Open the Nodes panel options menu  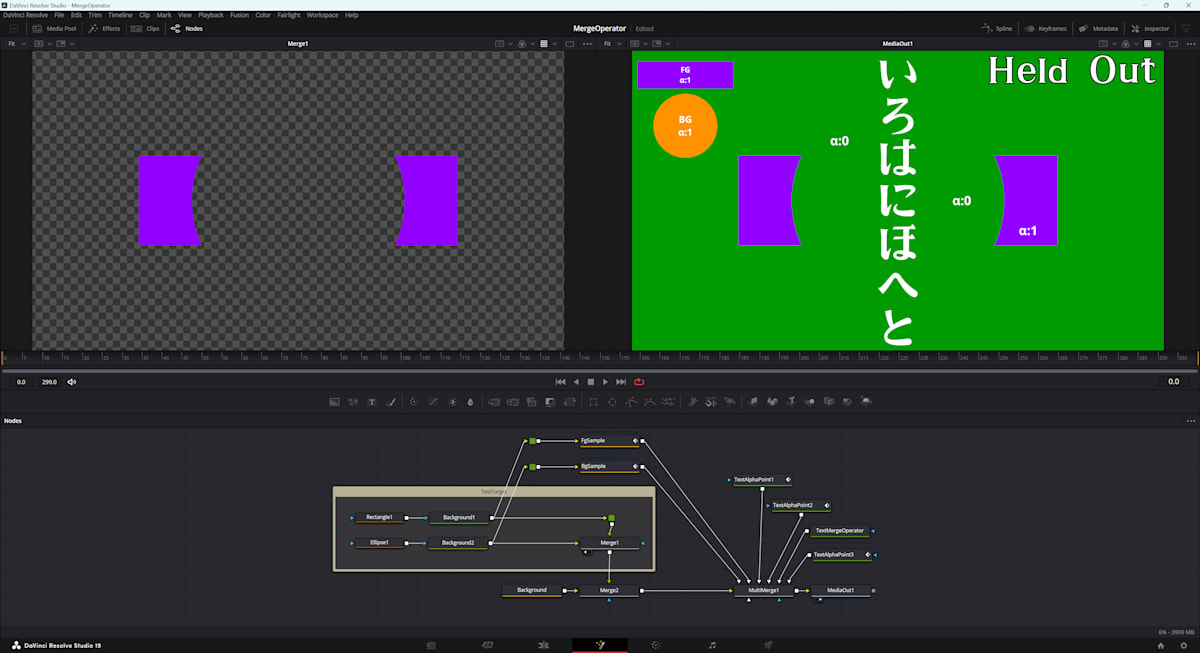(1190, 421)
